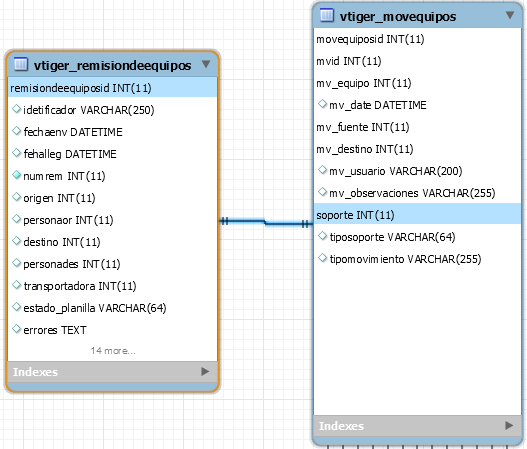
Task: Click the diamond icon beside idetificador column
Action: pos(16,109)
